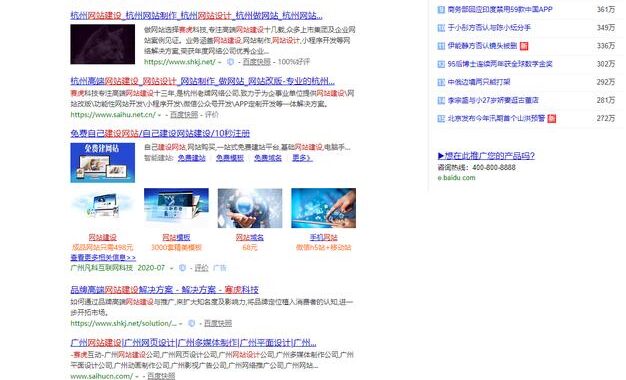The image size is (626, 380).
Task: Click the rank icon beside the 292万 topic
Action: (441, 82)
